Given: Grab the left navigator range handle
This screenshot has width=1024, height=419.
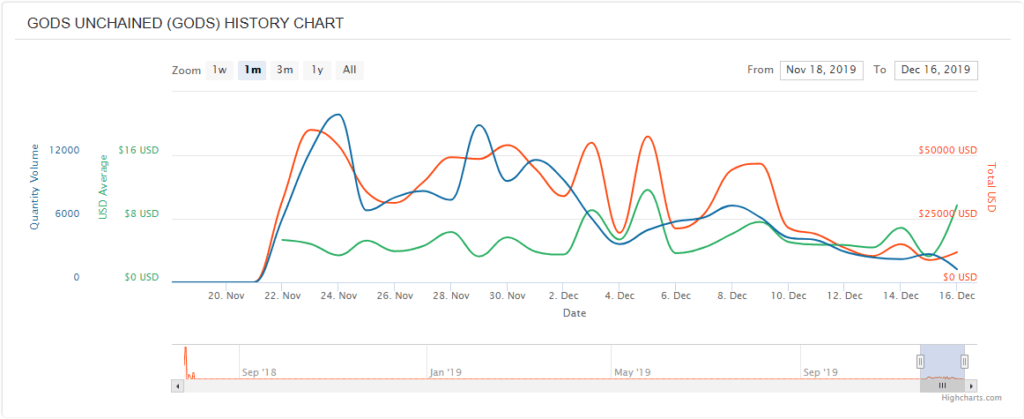Looking at the screenshot, I should [920, 361].
